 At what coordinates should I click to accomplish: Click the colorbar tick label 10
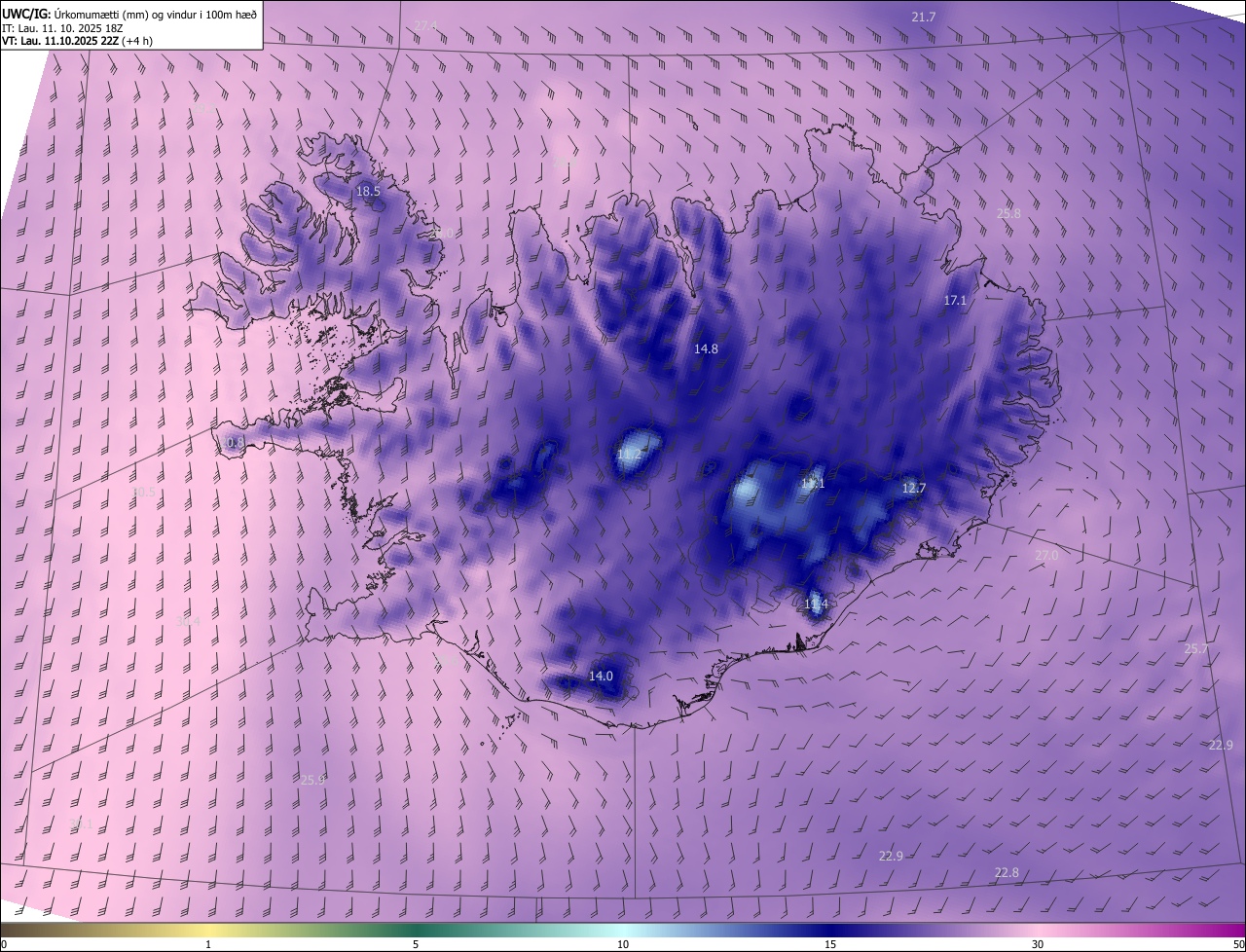point(623,944)
